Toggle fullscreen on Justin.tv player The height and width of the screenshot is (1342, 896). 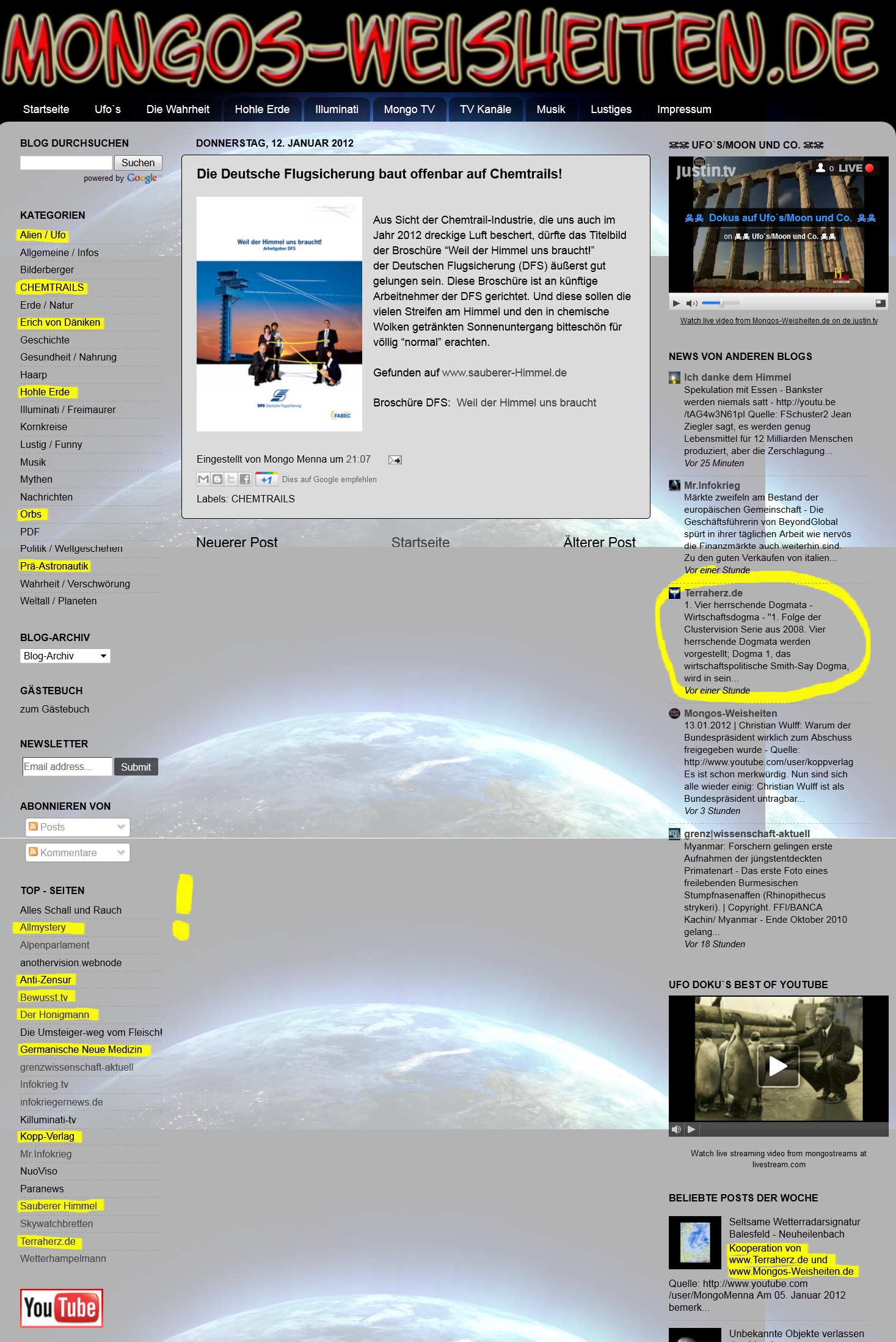coord(880,303)
